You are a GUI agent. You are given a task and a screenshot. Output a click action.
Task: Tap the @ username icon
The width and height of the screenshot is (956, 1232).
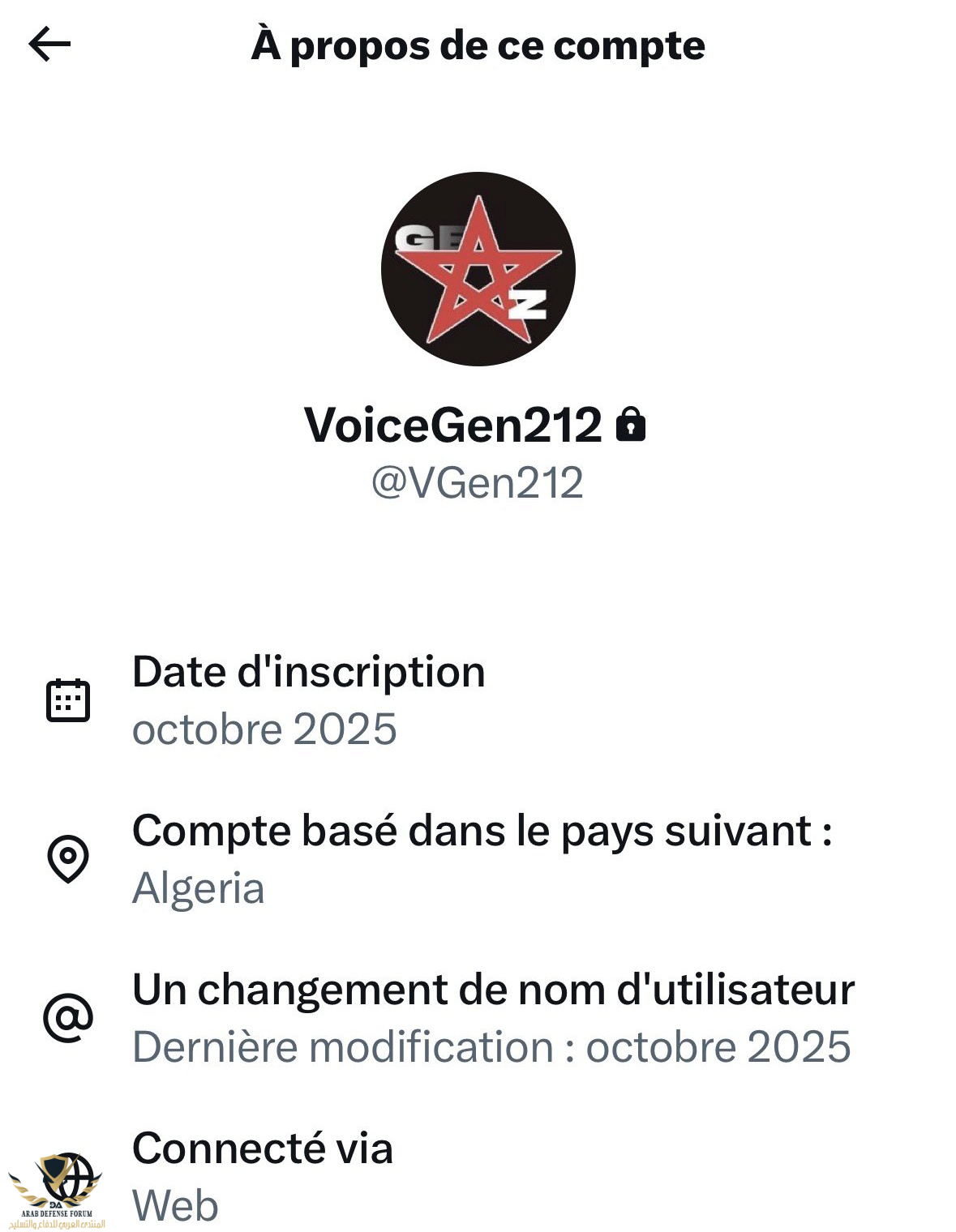(x=68, y=1017)
